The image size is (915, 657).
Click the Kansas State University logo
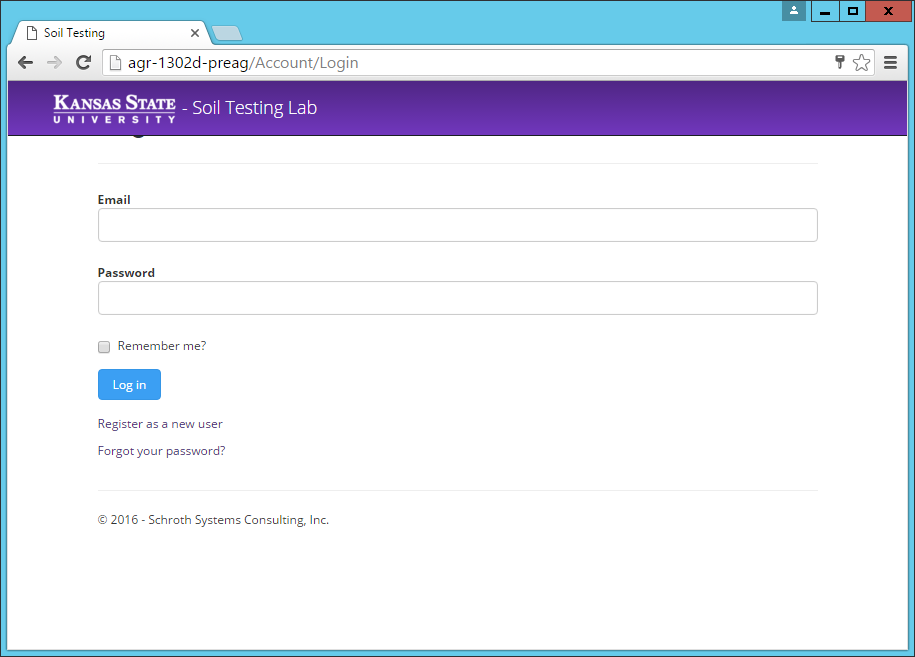114,109
